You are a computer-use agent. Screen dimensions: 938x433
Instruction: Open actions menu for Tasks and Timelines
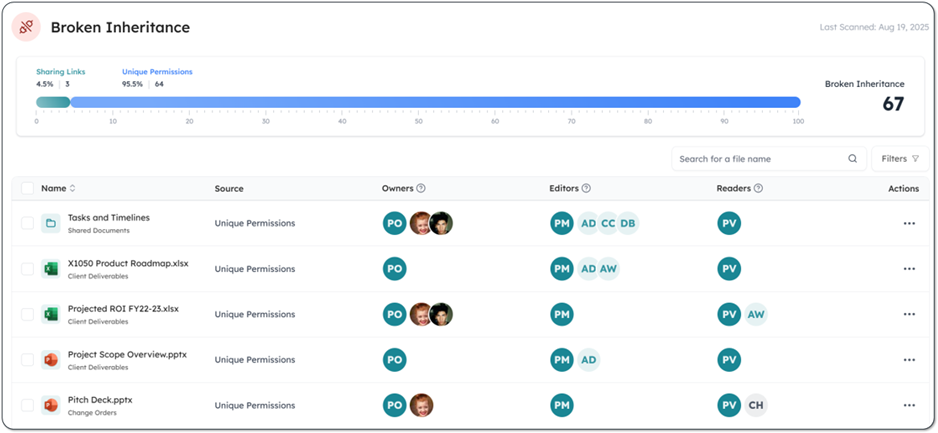pos(908,223)
